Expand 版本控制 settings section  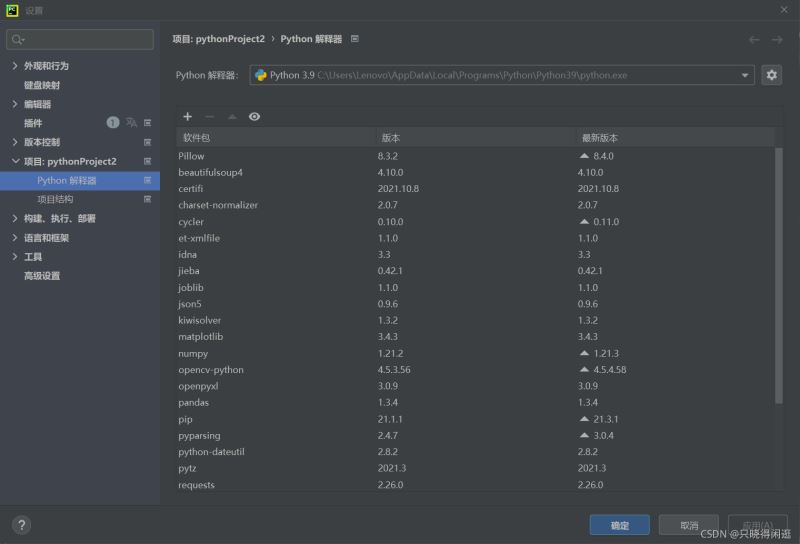coord(15,142)
